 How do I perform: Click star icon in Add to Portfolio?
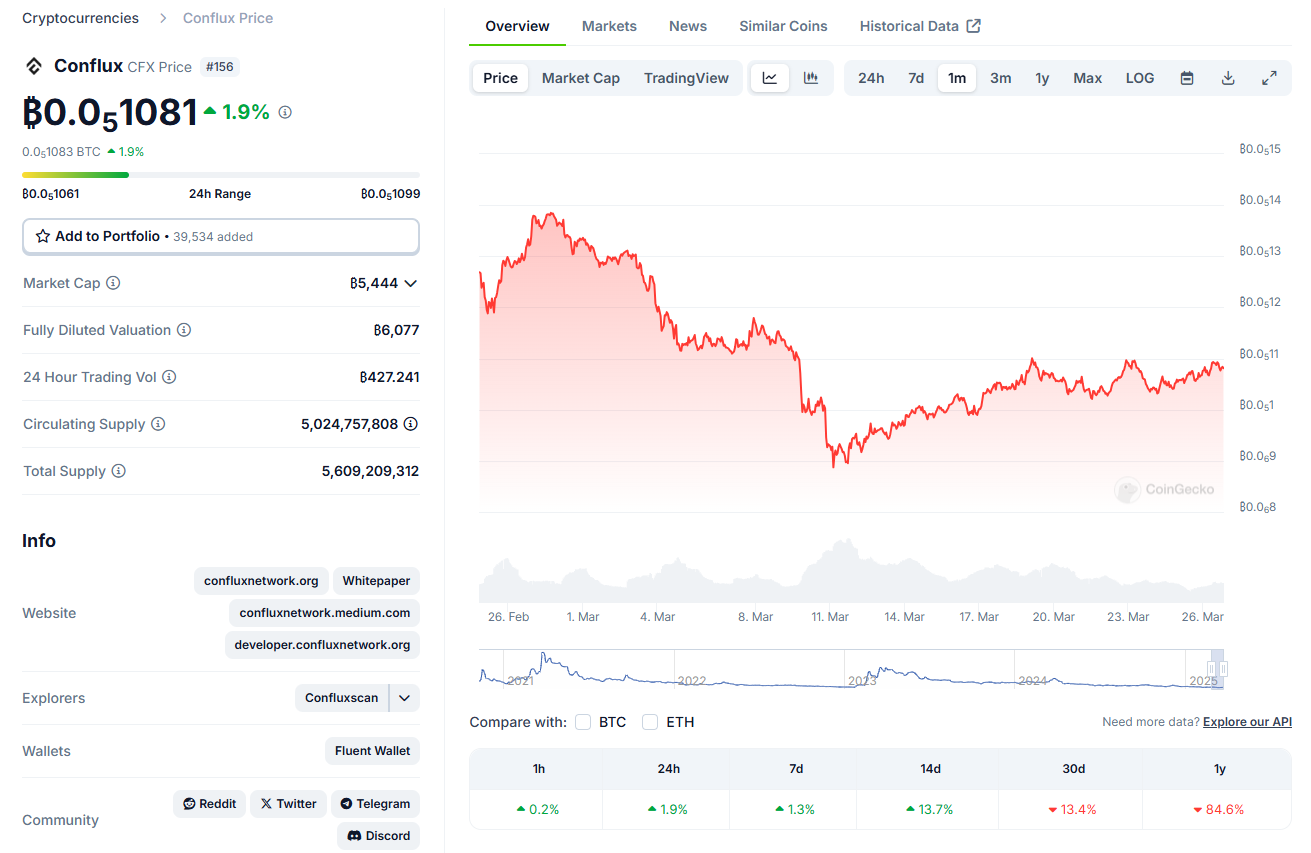pyautogui.click(x=43, y=237)
